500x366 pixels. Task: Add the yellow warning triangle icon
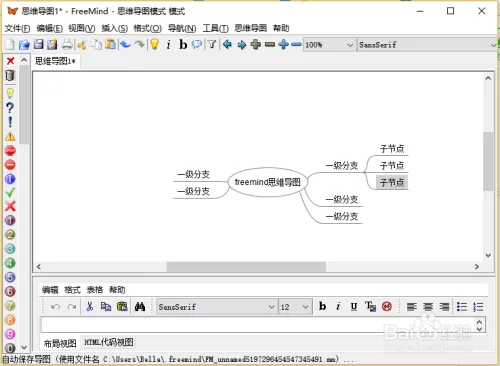(x=10, y=136)
